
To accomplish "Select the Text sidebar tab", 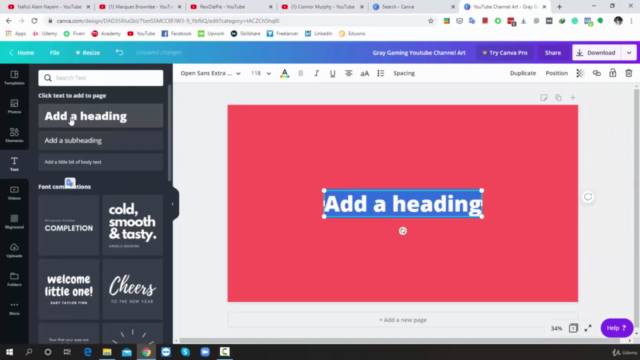I will [x=14, y=164].
